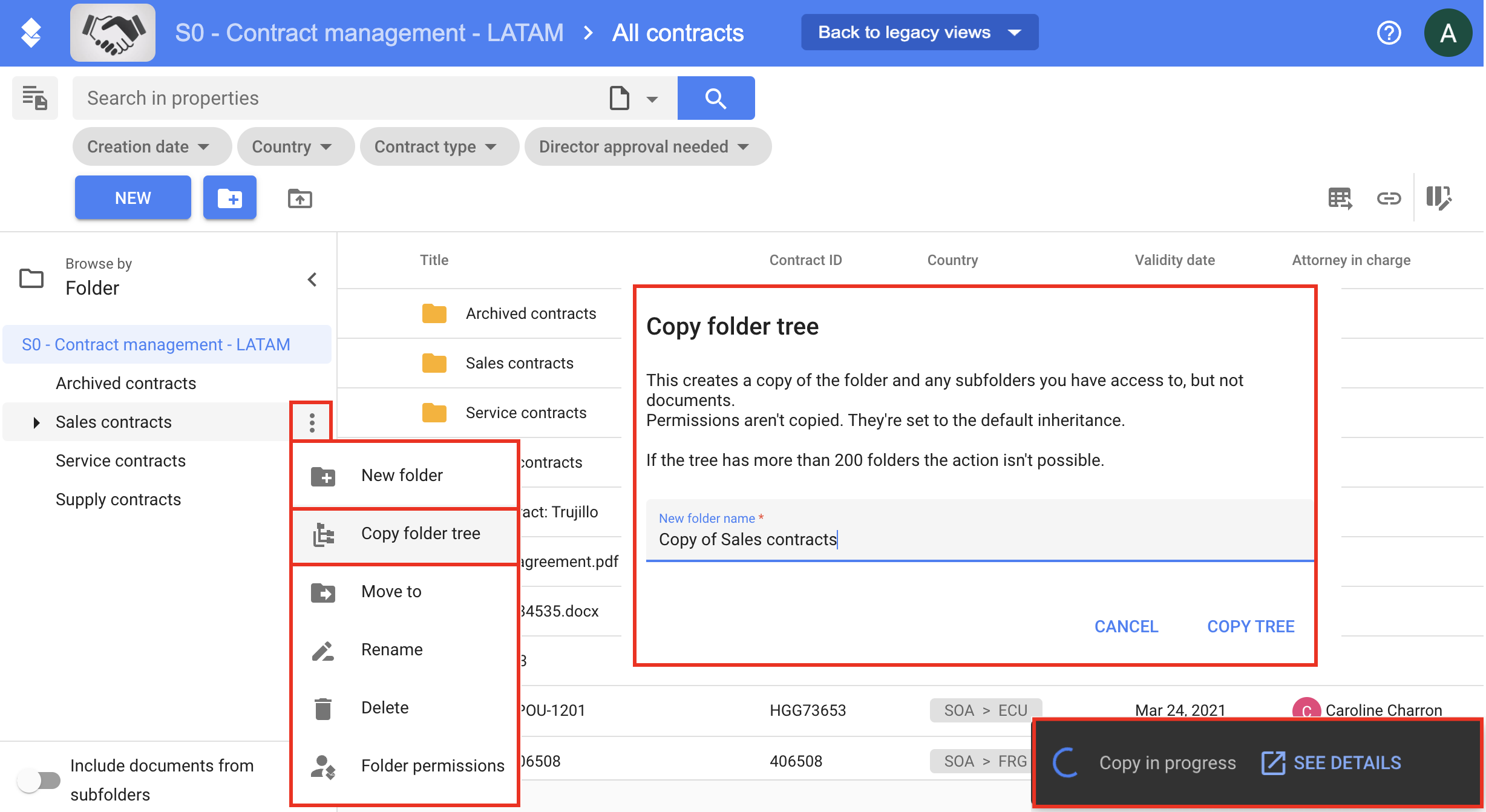This screenshot has width=1486, height=812.
Task: Click the Browse by folder icon
Action: tap(31, 278)
